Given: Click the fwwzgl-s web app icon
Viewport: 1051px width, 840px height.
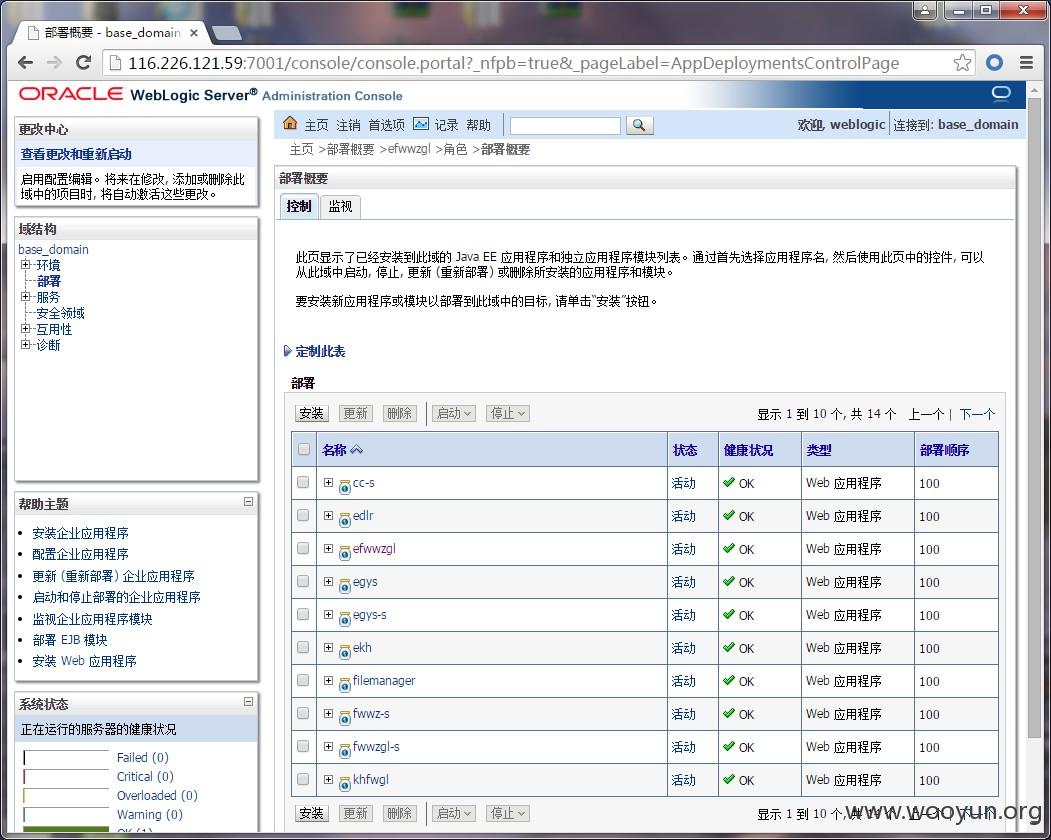Looking at the screenshot, I should point(345,749).
